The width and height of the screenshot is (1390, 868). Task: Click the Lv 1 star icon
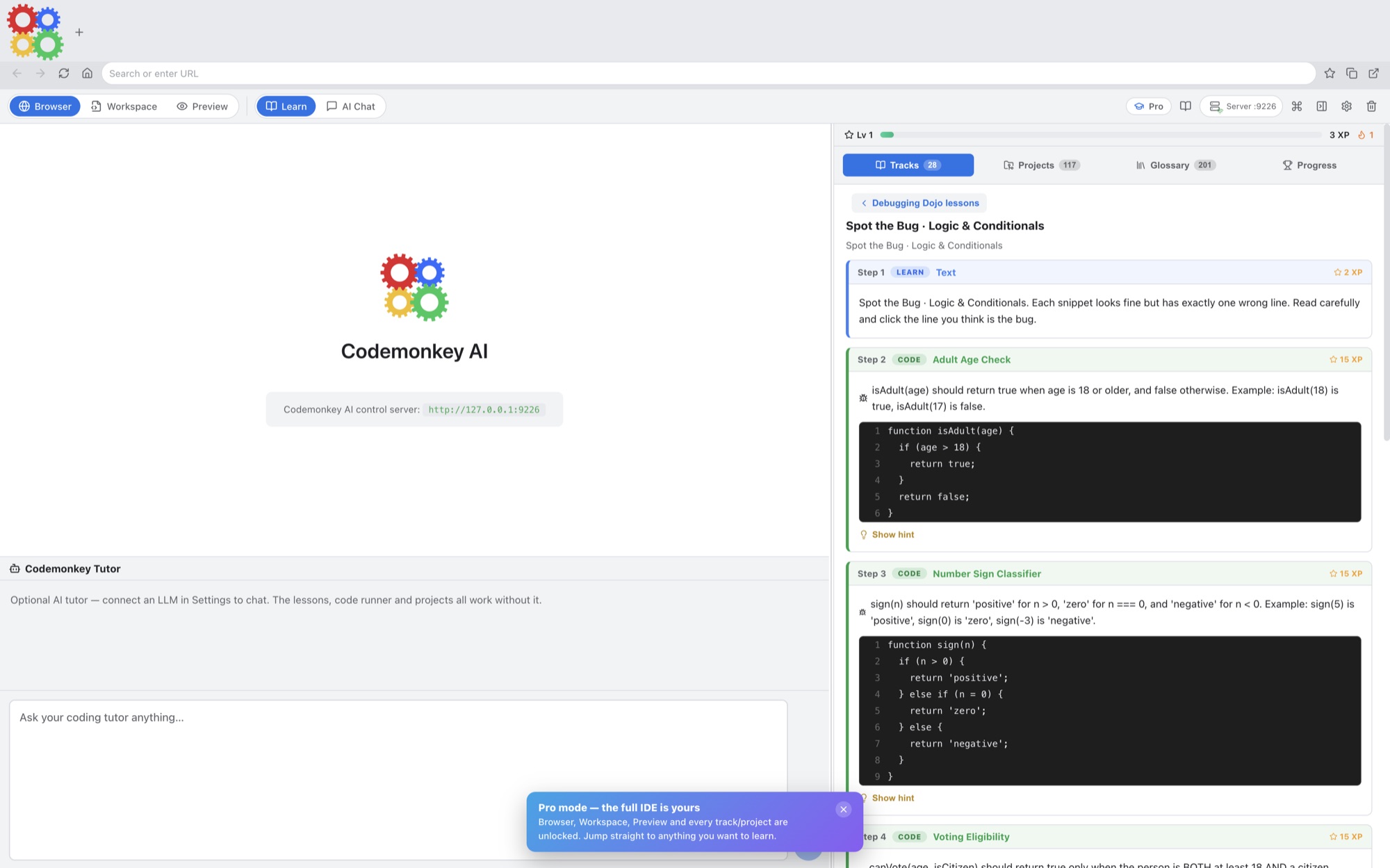(x=849, y=135)
